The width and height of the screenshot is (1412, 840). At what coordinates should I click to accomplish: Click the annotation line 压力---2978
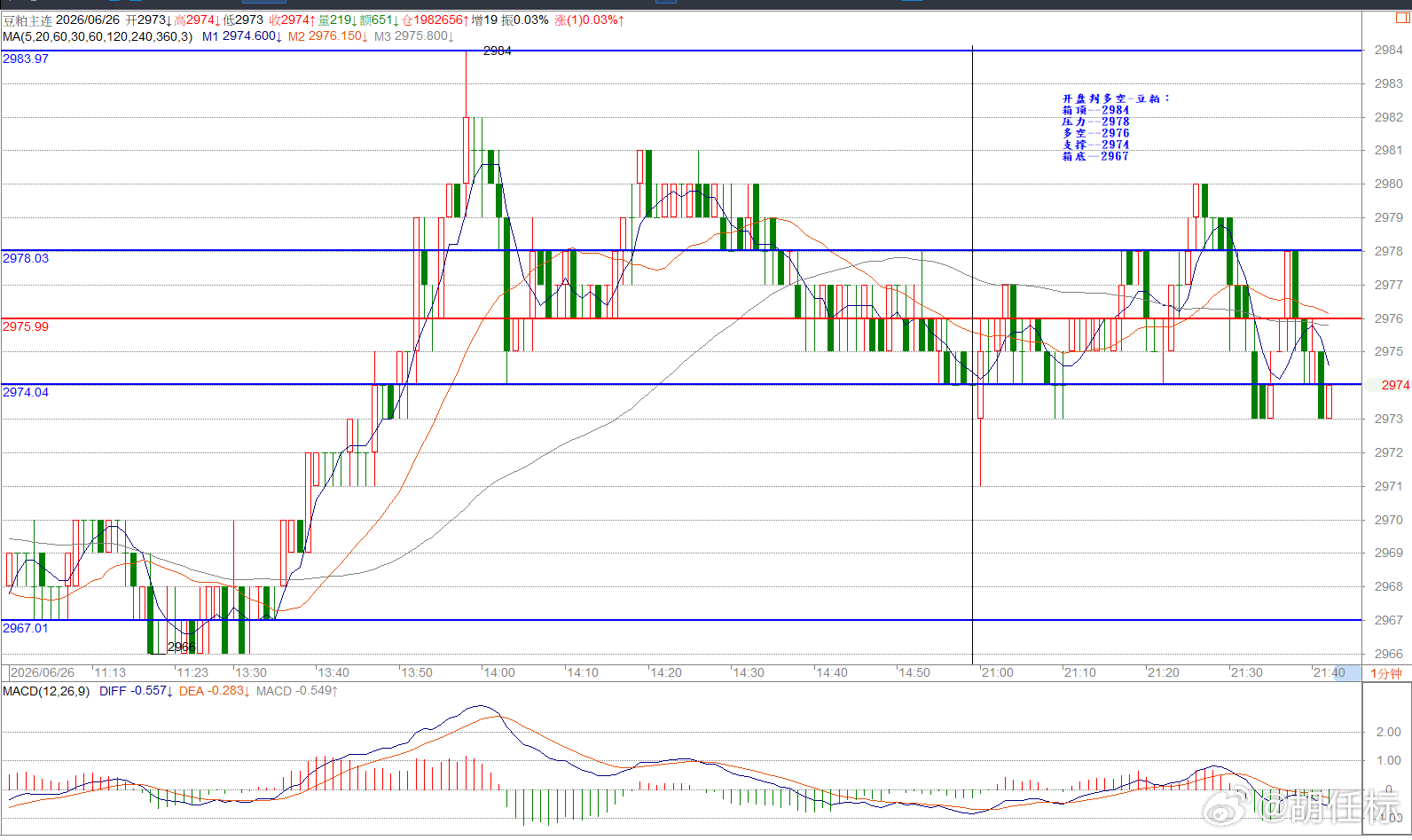[1096, 122]
